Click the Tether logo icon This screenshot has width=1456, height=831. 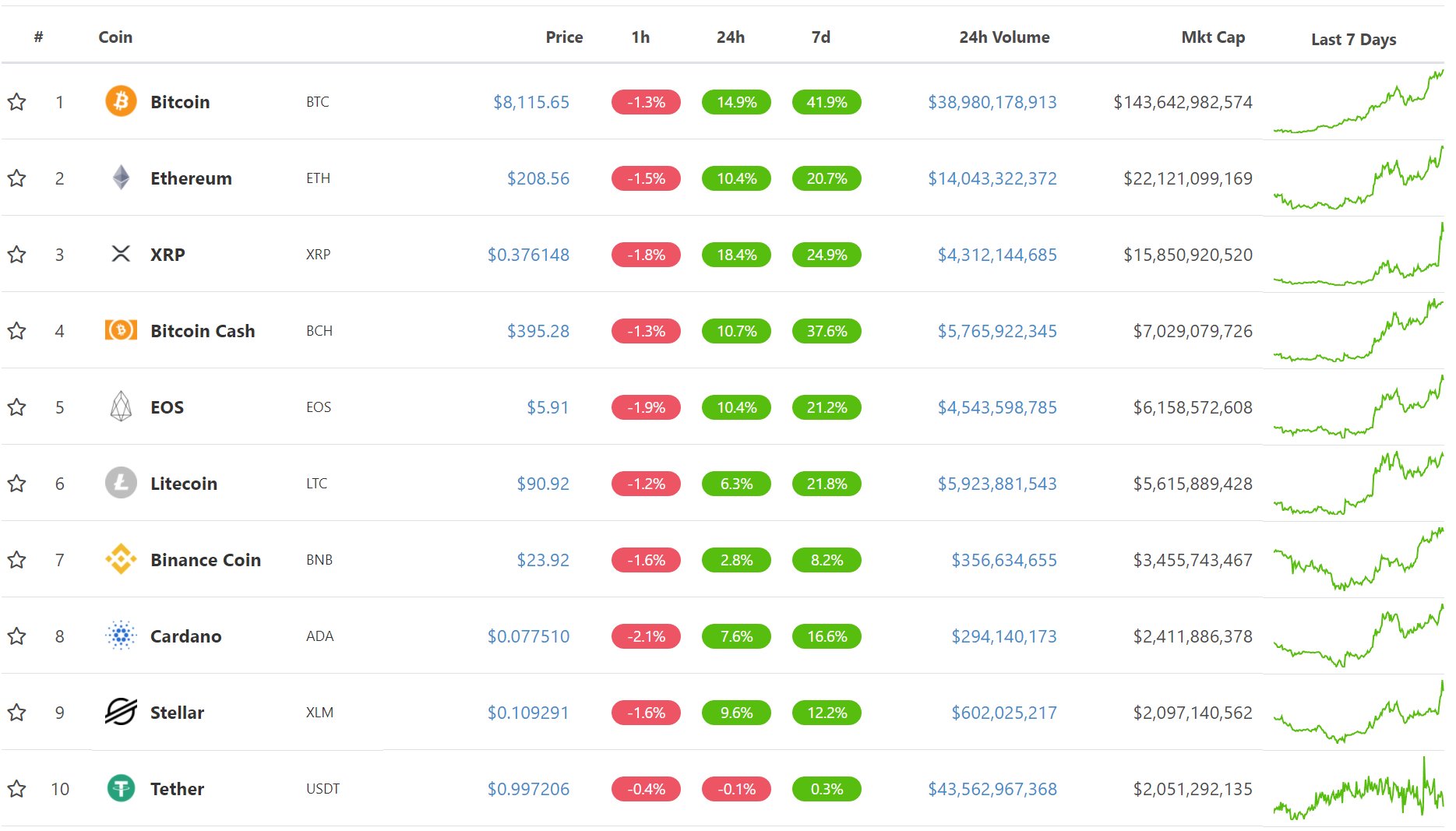(x=121, y=788)
